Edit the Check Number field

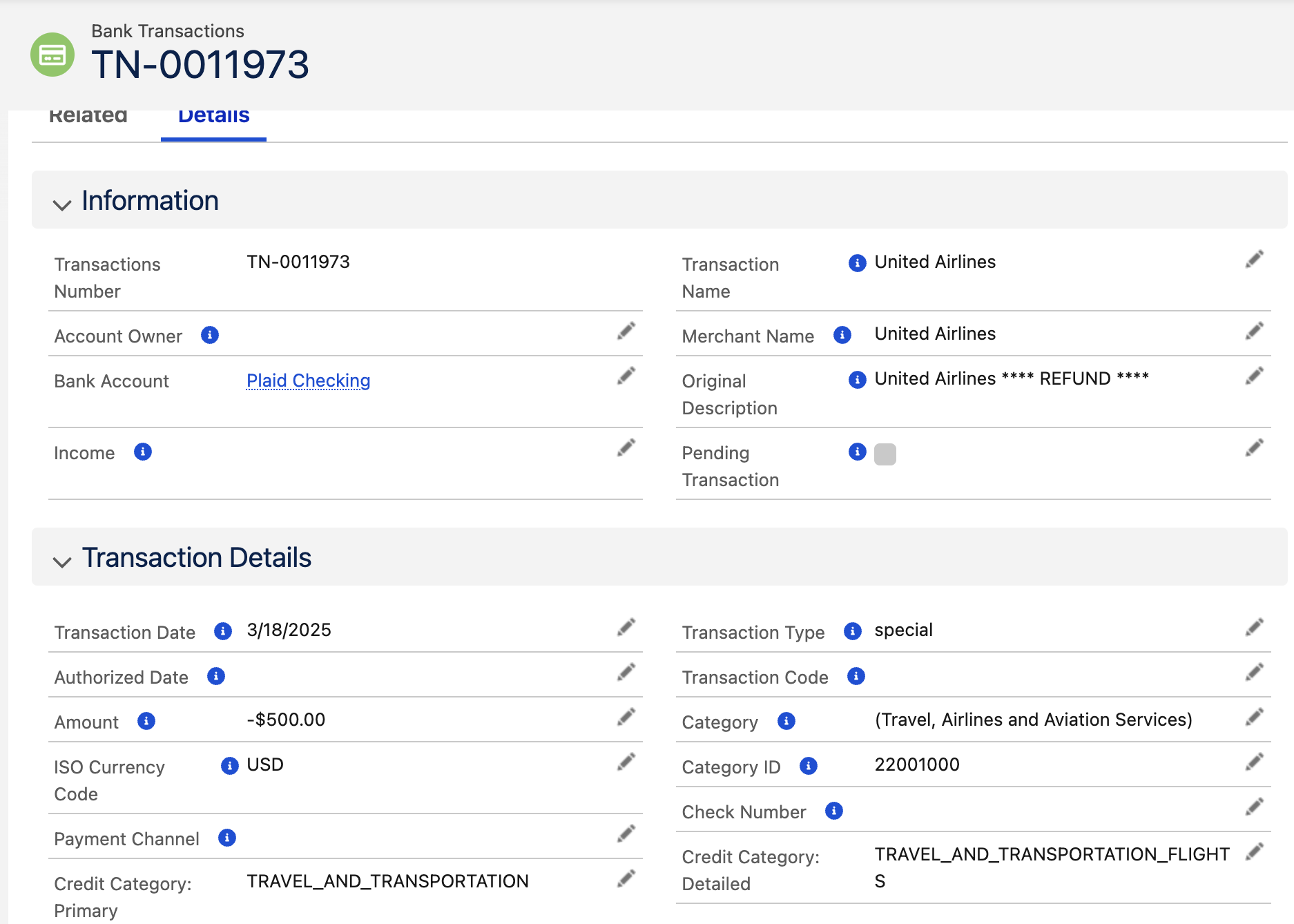pos(1255,807)
